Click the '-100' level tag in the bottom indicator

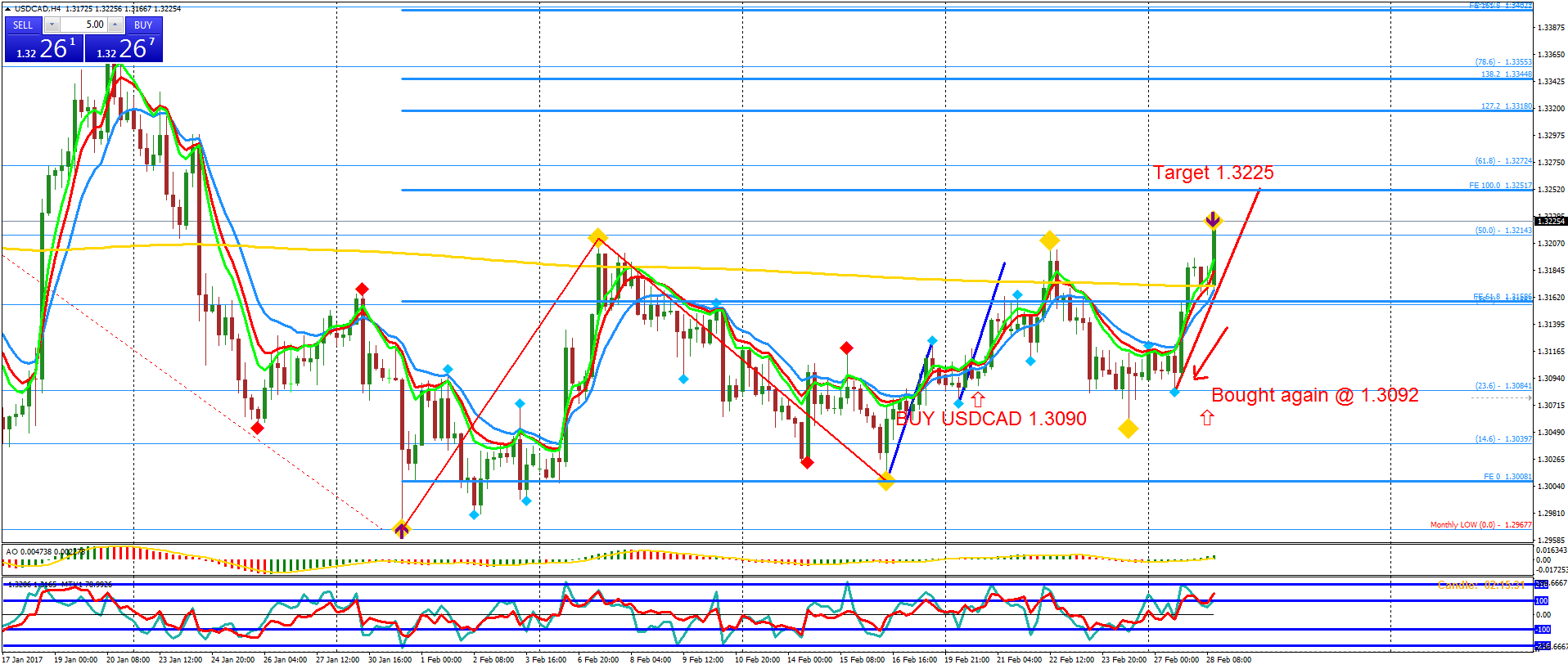1543,630
